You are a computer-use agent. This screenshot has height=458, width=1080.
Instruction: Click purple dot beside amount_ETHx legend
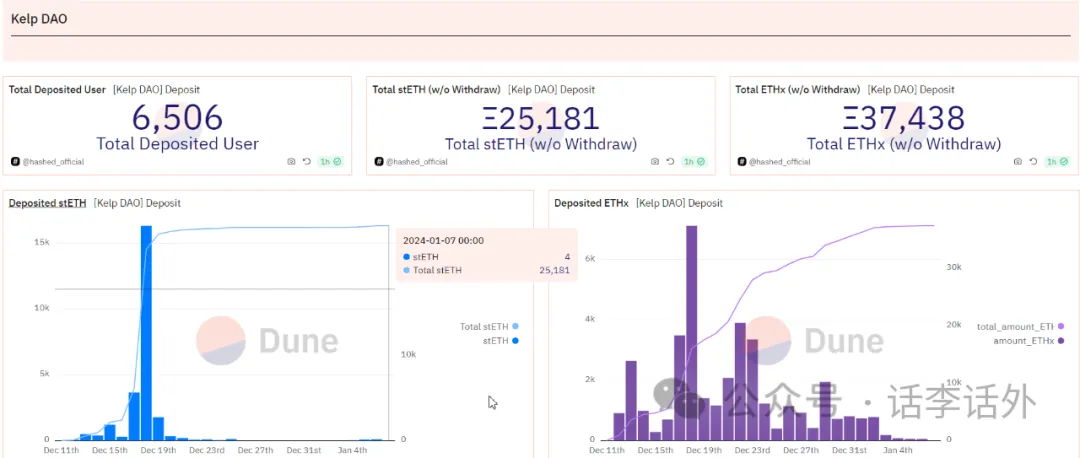(1061, 340)
